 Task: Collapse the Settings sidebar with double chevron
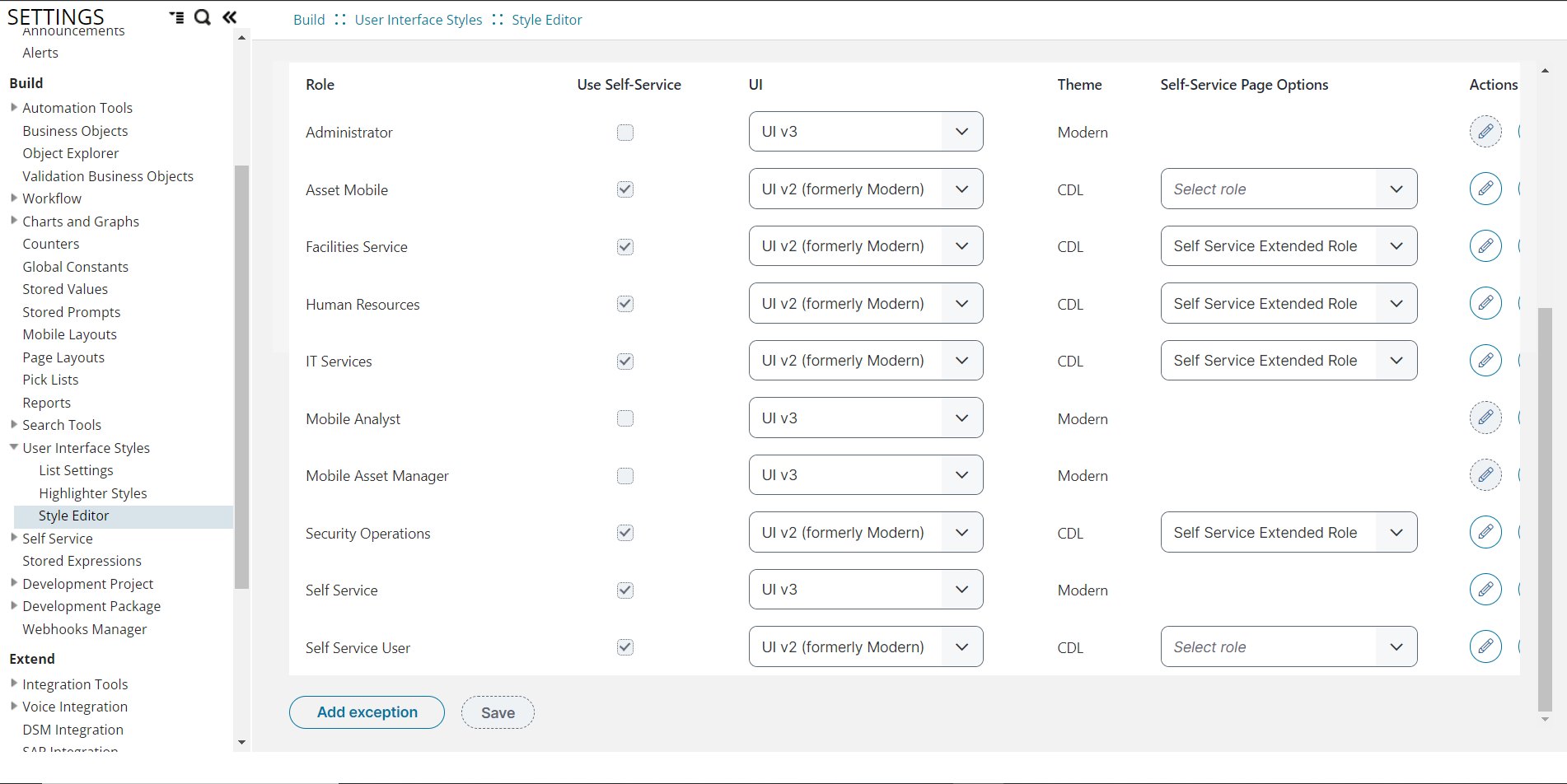[228, 16]
